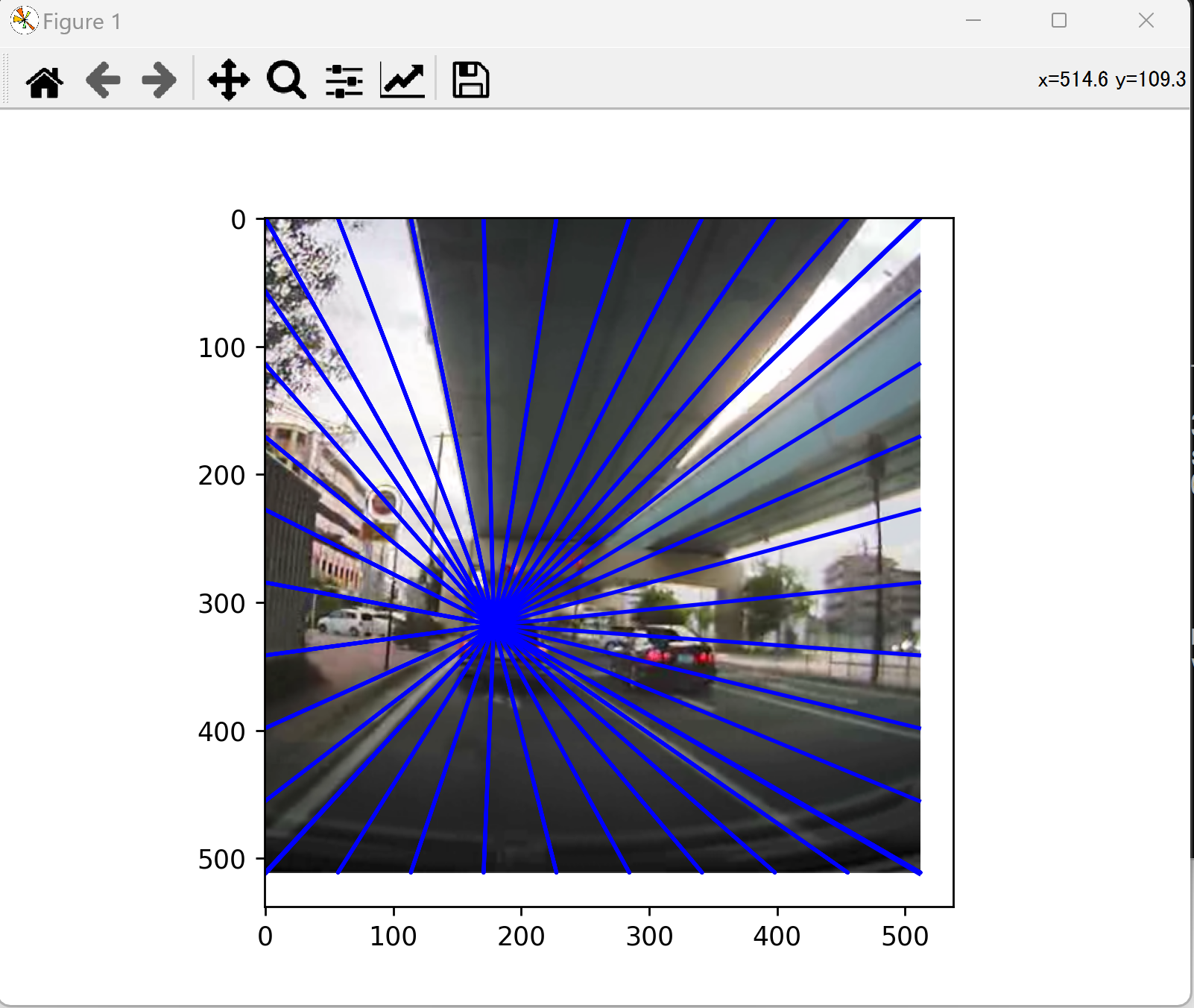Image resolution: width=1194 pixels, height=1008 pixels.
Task: Click the x-axis tick label 100
Action: coord(393,936)
